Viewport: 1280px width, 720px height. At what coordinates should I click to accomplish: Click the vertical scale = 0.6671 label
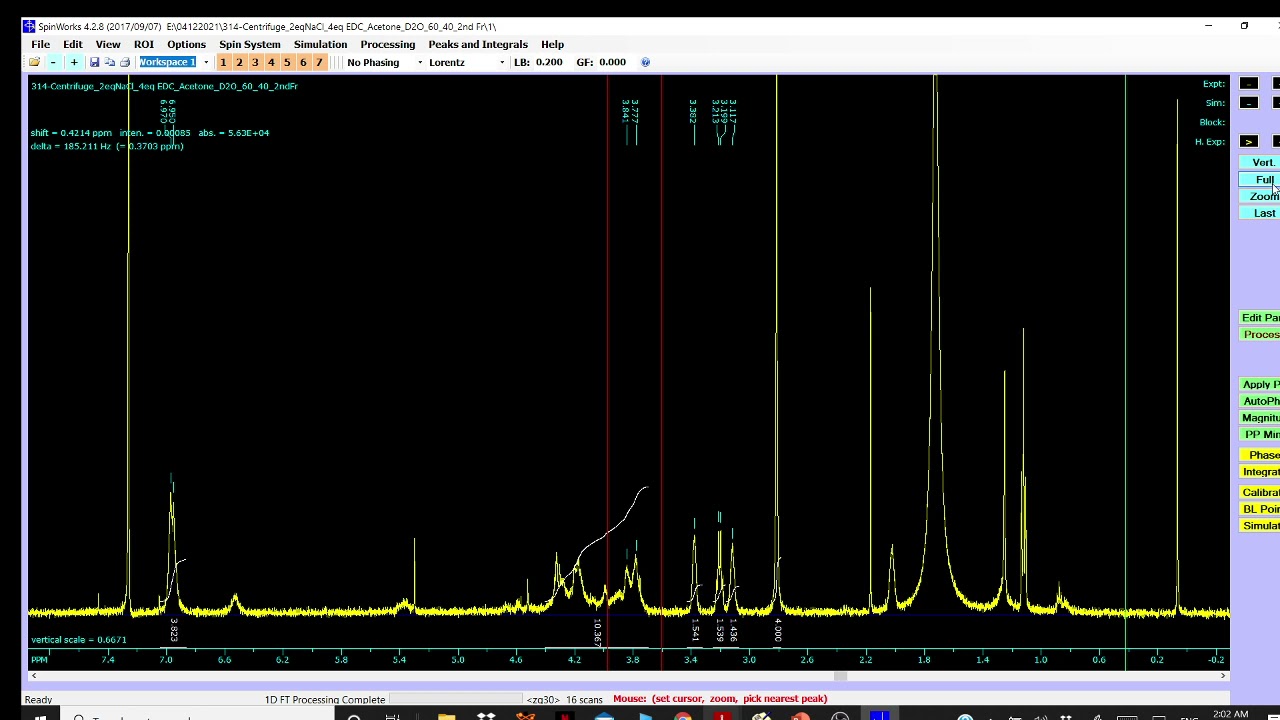pos(79,640)
